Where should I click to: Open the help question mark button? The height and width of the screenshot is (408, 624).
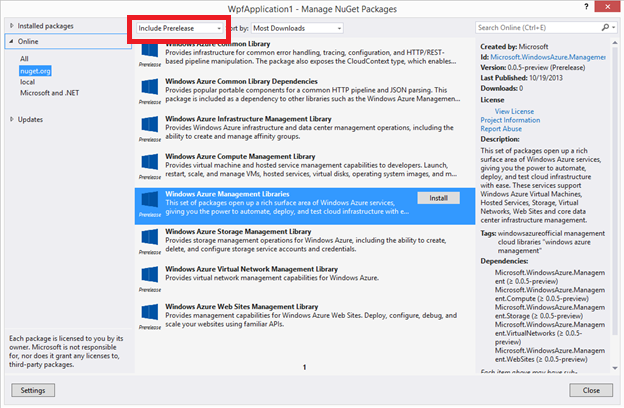click(586, 6)
